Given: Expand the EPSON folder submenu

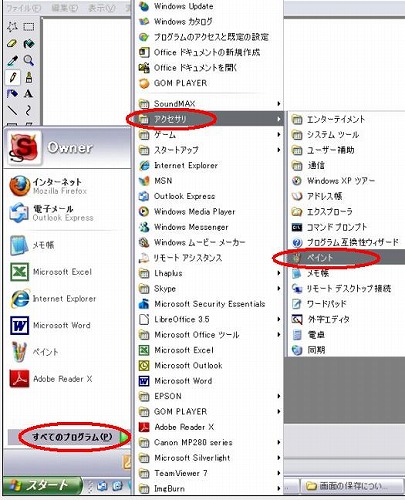Looking at the screenshot, I should tap(210, 396).
